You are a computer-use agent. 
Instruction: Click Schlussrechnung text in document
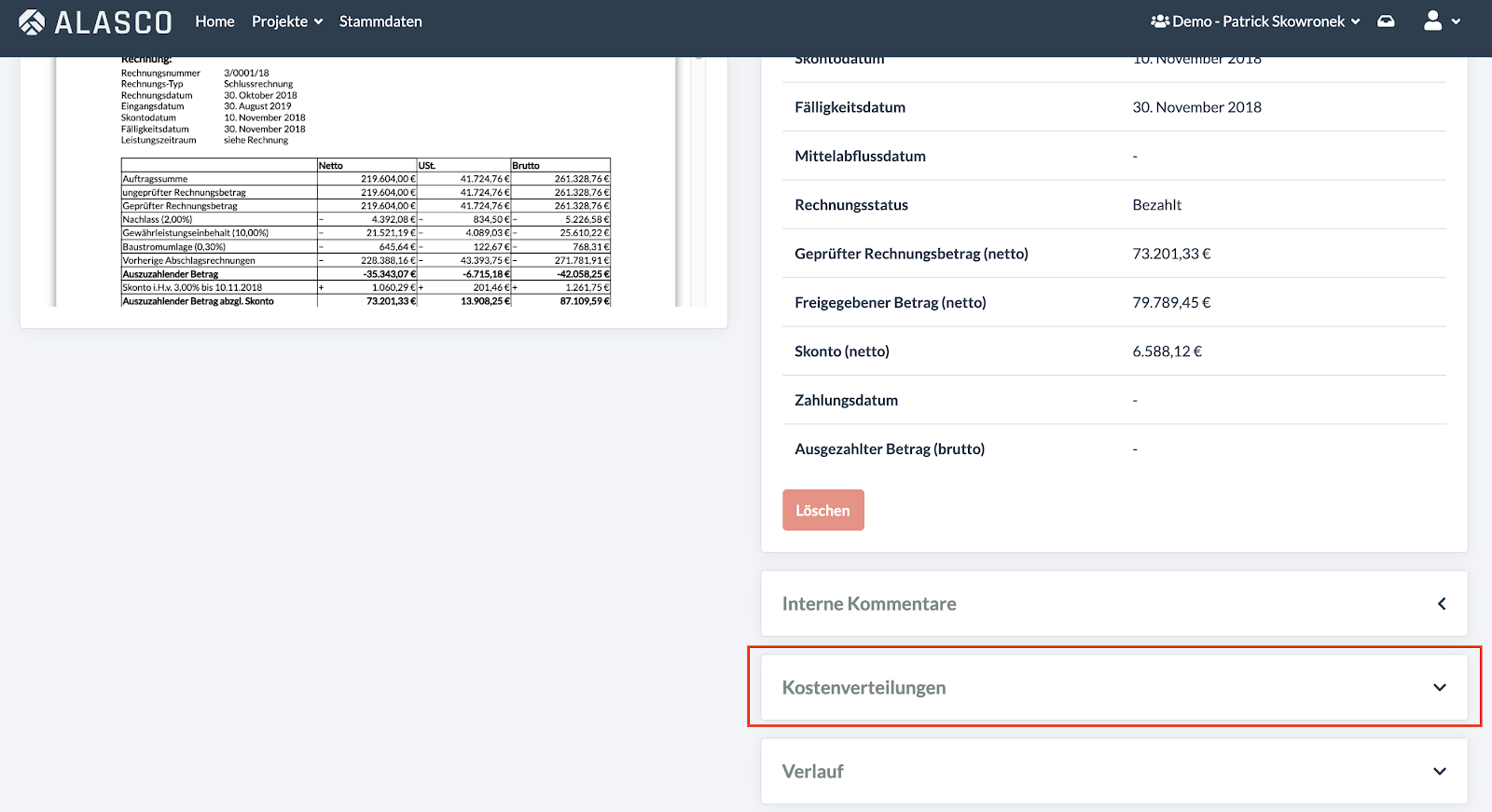(258, 84)
